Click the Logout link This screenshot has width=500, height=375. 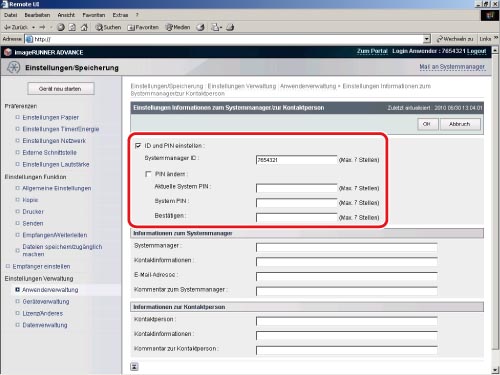pos(476,51)
